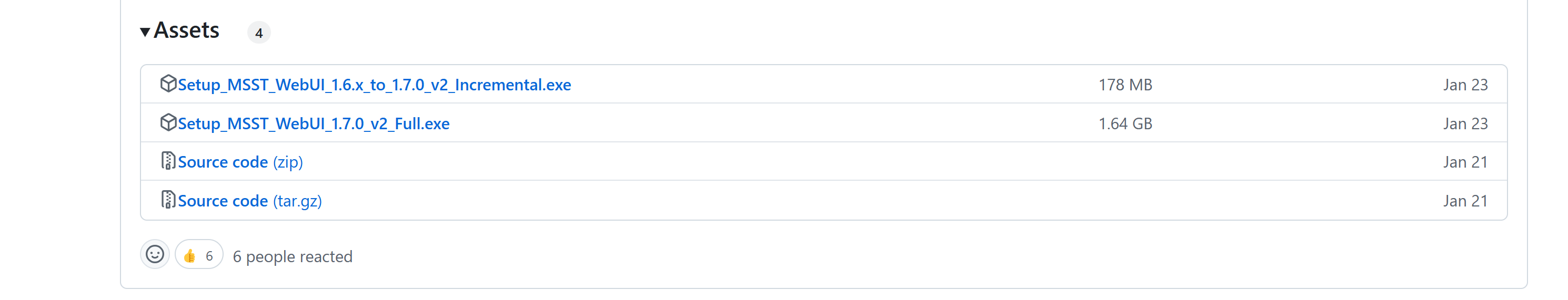The image size is (1568, 300).
Task: Click package icon beside the Full.exe asset
Action: (168, 122)
